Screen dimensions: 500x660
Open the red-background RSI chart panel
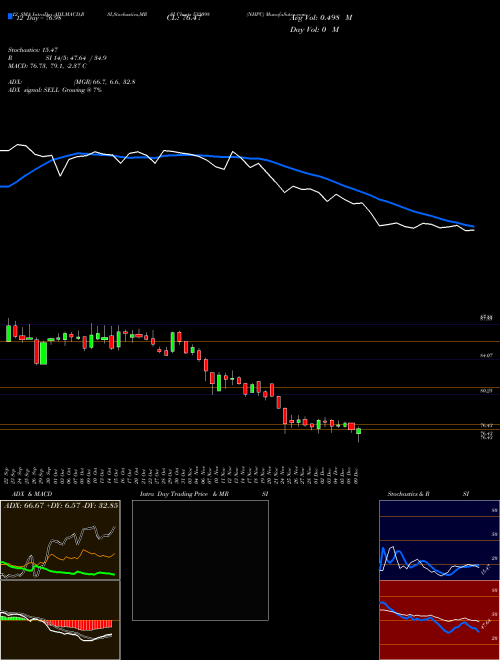439,620
